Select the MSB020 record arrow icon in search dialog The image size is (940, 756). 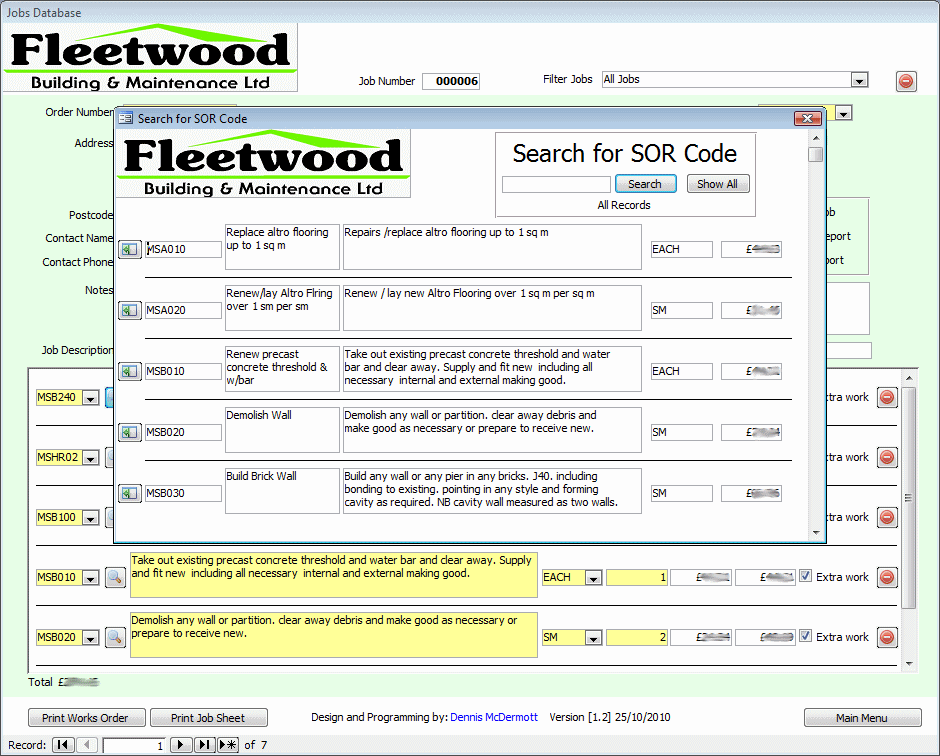(129, 432)
